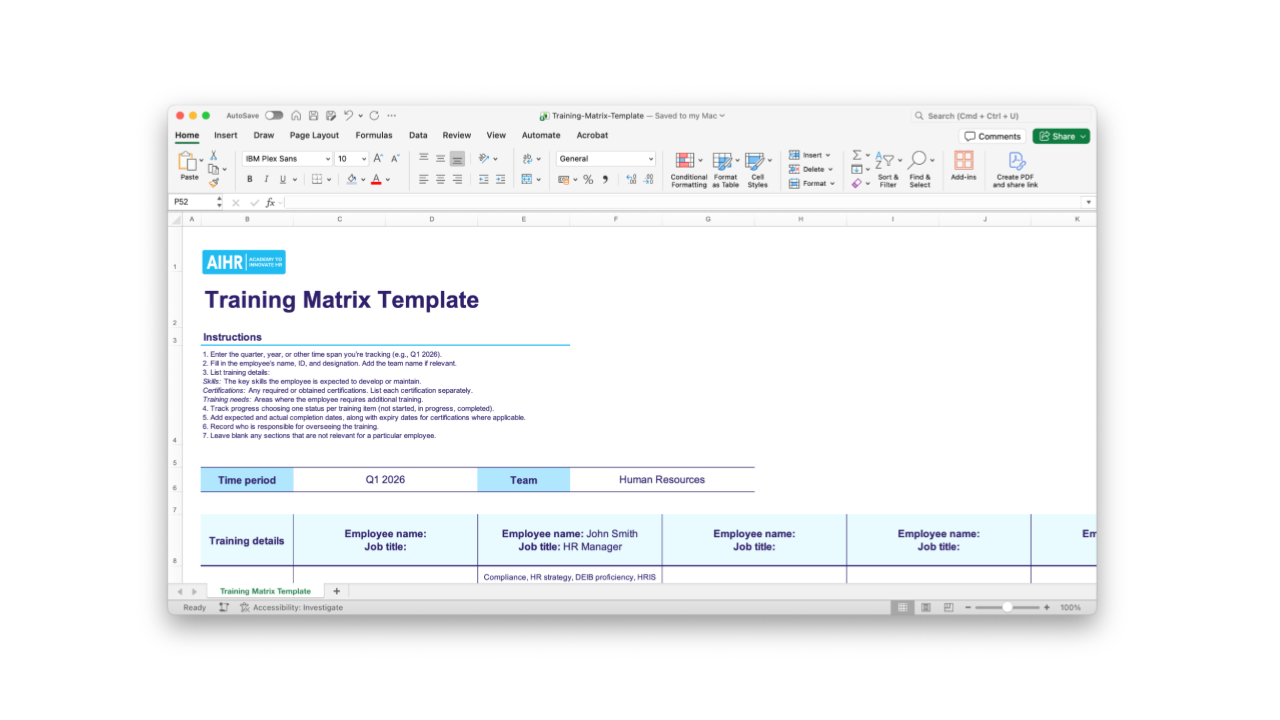Click the Format Painter brush icon
This screenshot has width=1280, height=720.
coord(213,183)
